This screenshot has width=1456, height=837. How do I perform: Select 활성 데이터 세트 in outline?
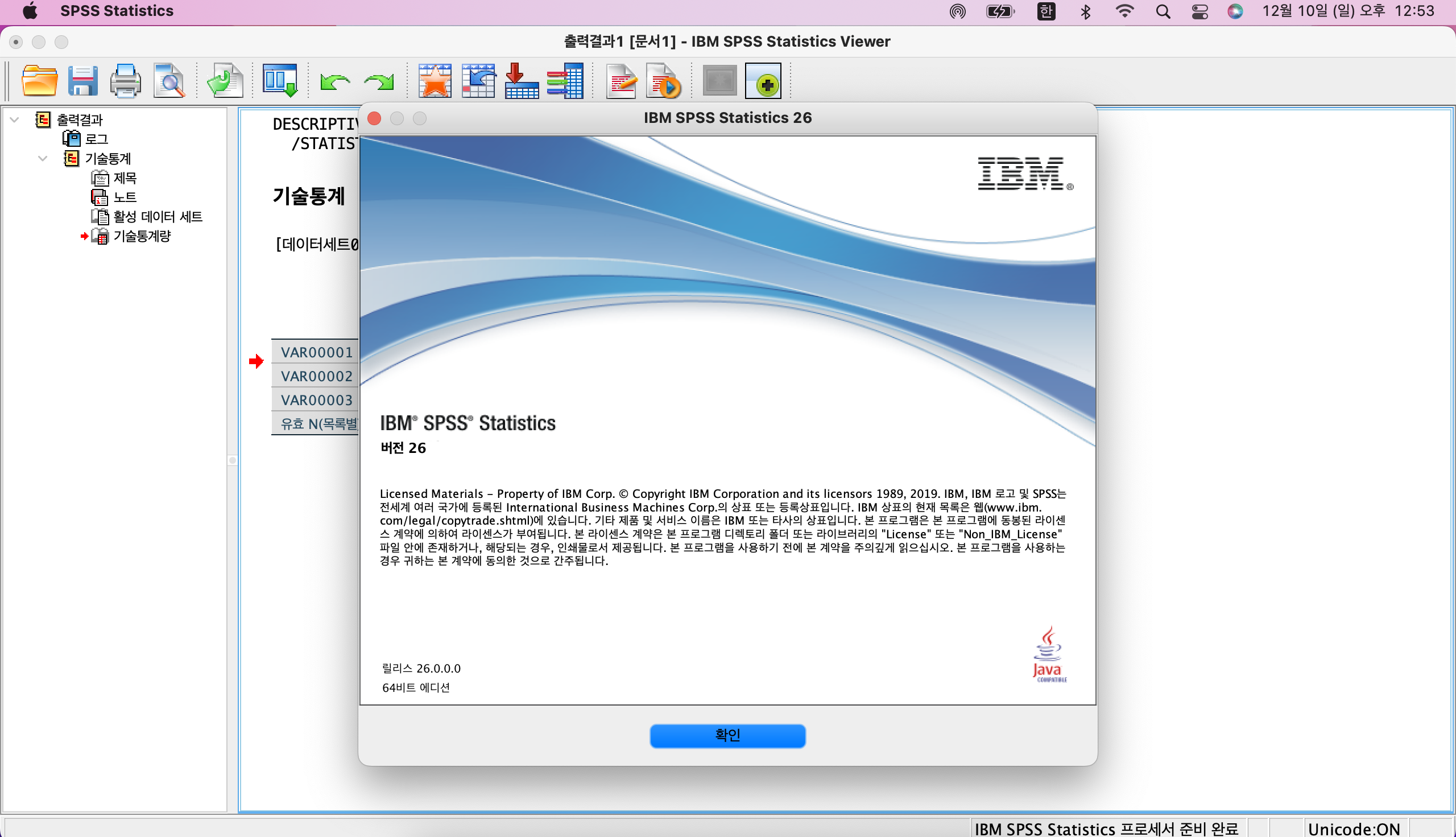click(x=158, y=217)
